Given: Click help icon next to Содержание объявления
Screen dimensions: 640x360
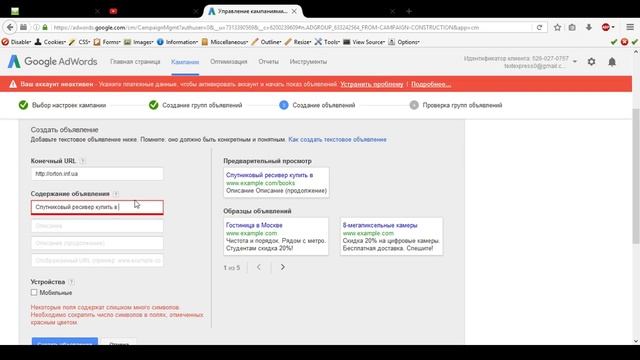Looking at the screenshot, I should [x=116, y=194].
